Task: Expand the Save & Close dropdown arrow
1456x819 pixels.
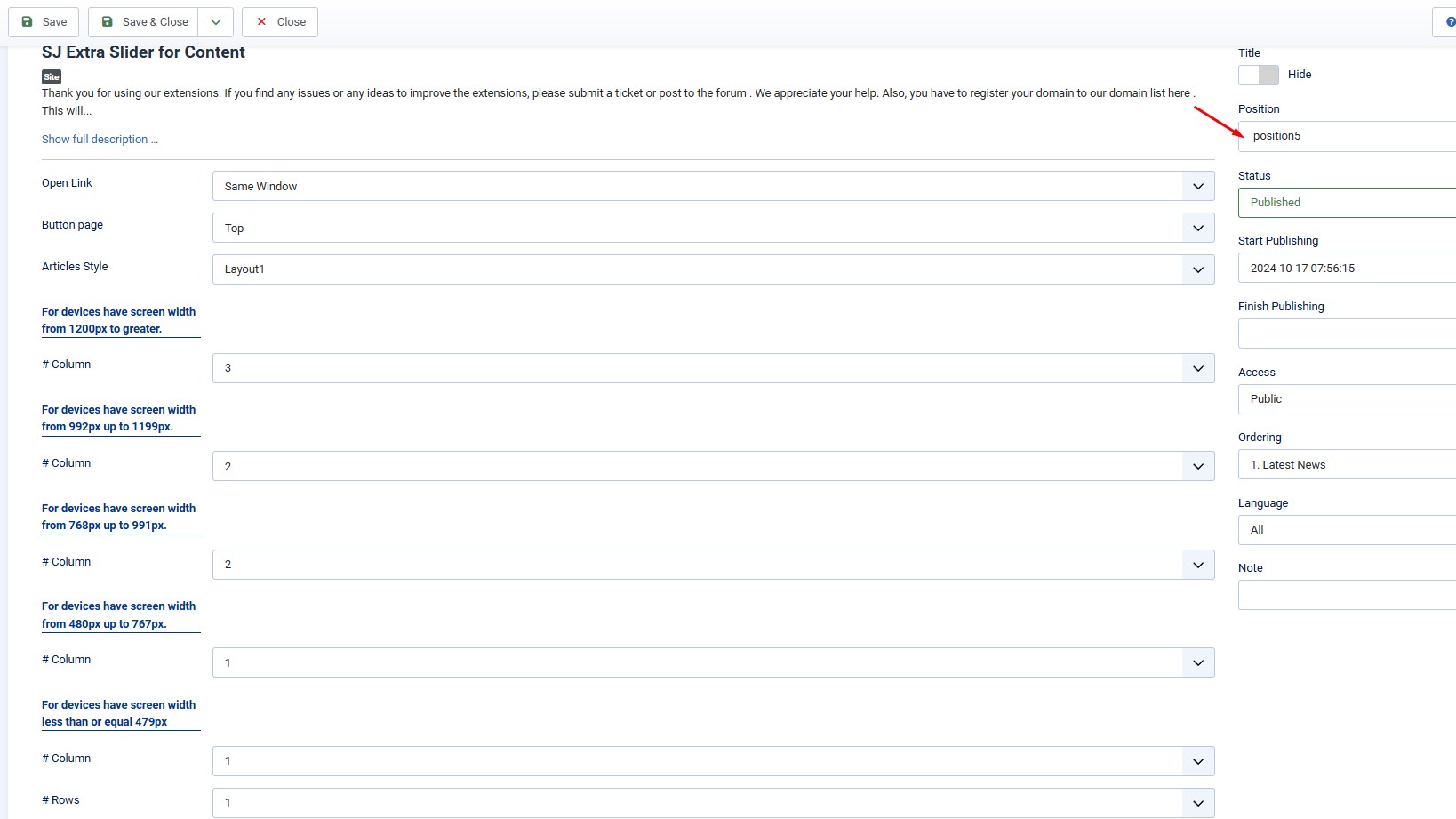Action: pyautogui.click(x=216, y=22)
